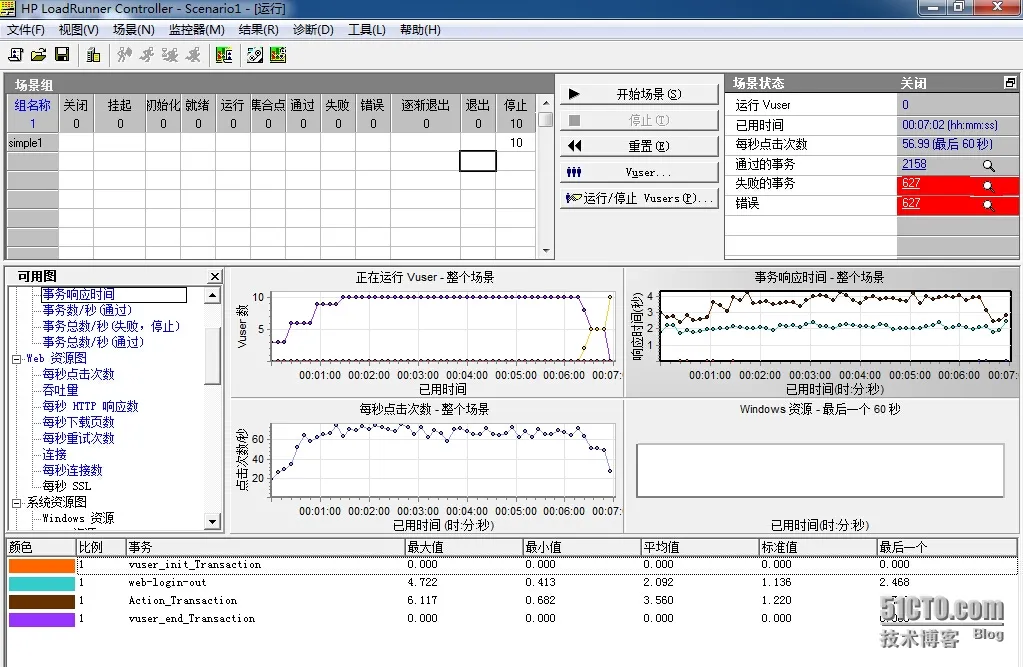Click the 开始场景(S) start scenario button
1023x667 pixels.
pyautogui.click(x=639, y=94)
